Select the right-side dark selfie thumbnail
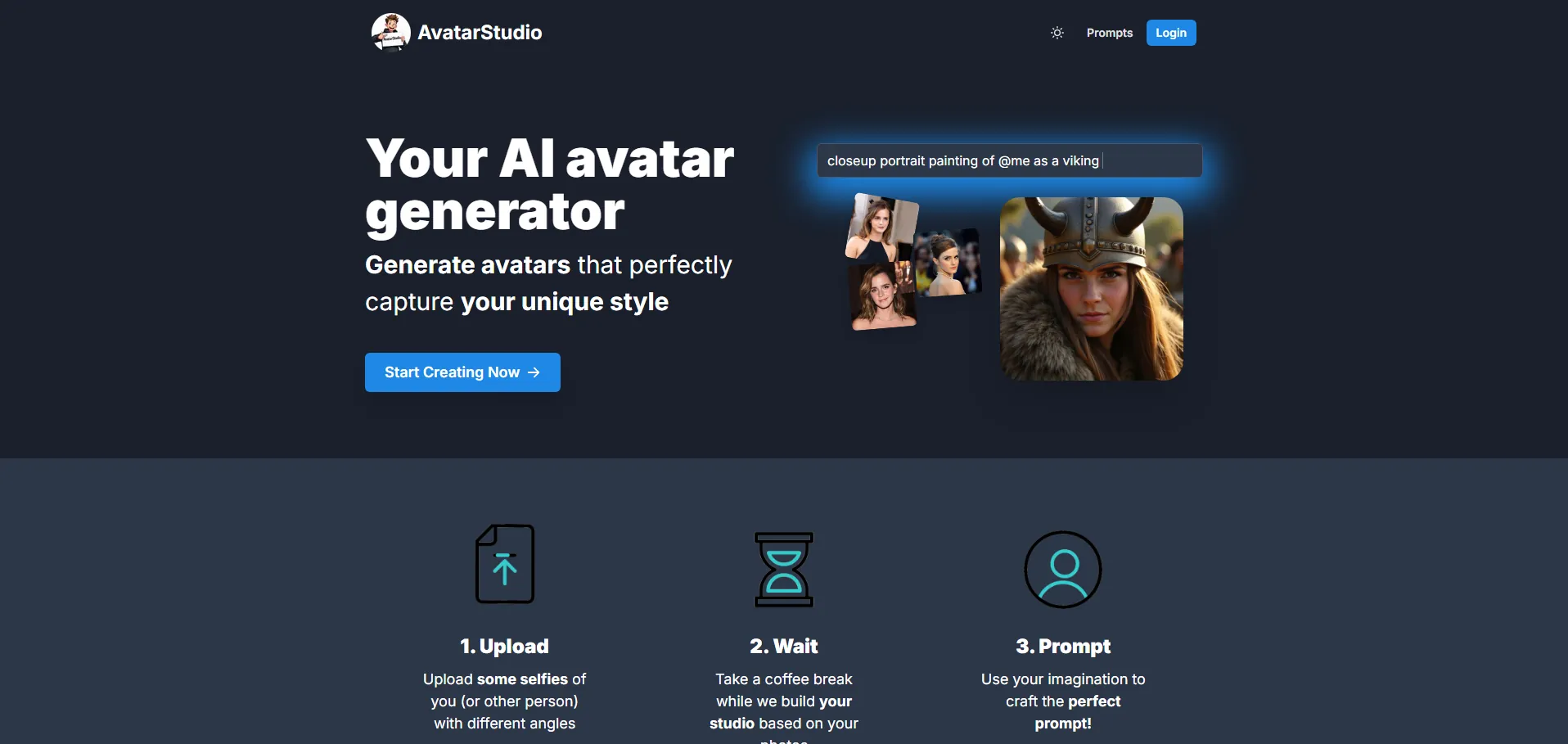 click(x=948, y=263)
